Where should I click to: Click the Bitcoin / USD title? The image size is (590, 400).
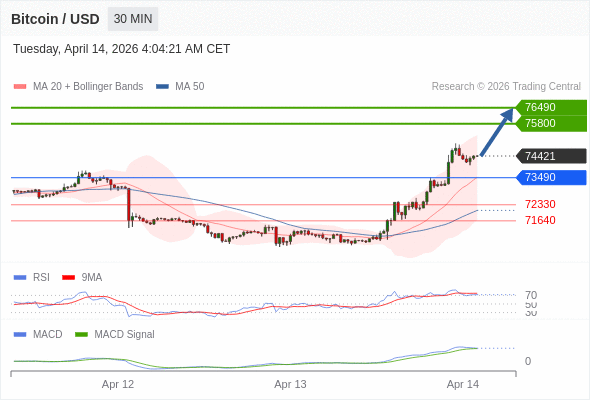55,19
